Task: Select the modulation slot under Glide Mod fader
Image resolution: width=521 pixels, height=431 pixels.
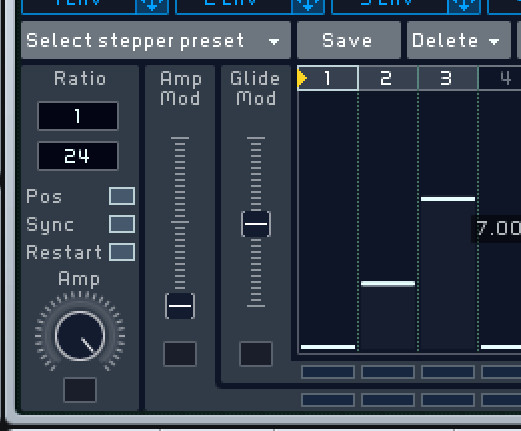Action: coord(256,354)
